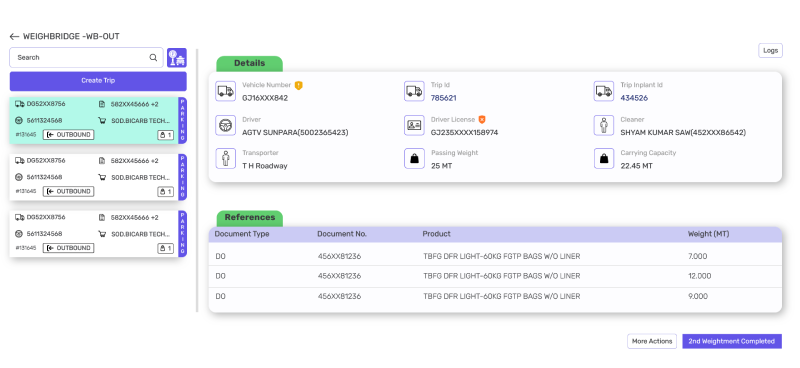The image size is (800, 368).
Task: Click the truck icon beside Trip Id
Action: coord(414,91)
